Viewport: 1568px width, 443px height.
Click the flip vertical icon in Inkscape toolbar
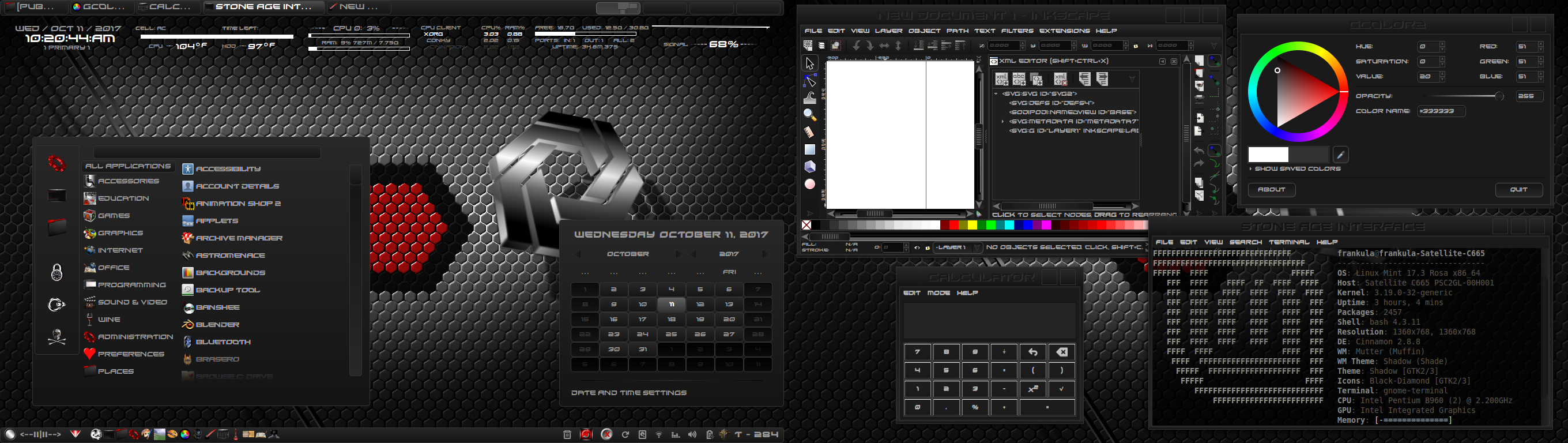(899, 46)
